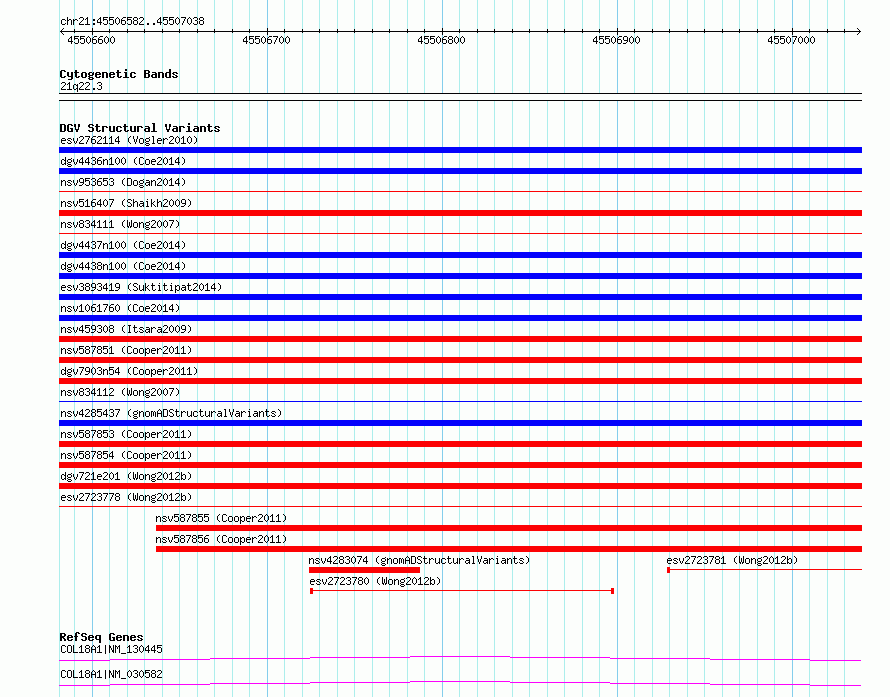Screen dimensions: 890x697
Task: Click the 45506700 ruler position label
Action: tap(266, 40)
